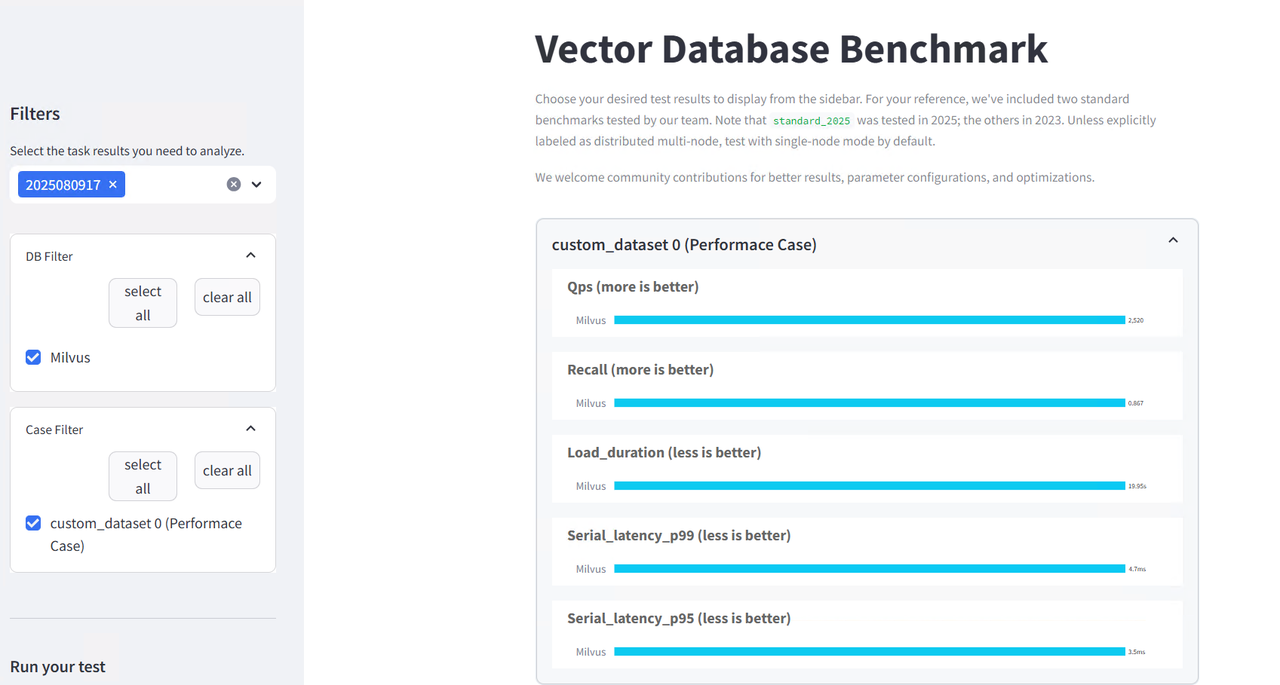Click the task results multiselect field
This screenshot has height=685, width=1280.
[143, 185]
